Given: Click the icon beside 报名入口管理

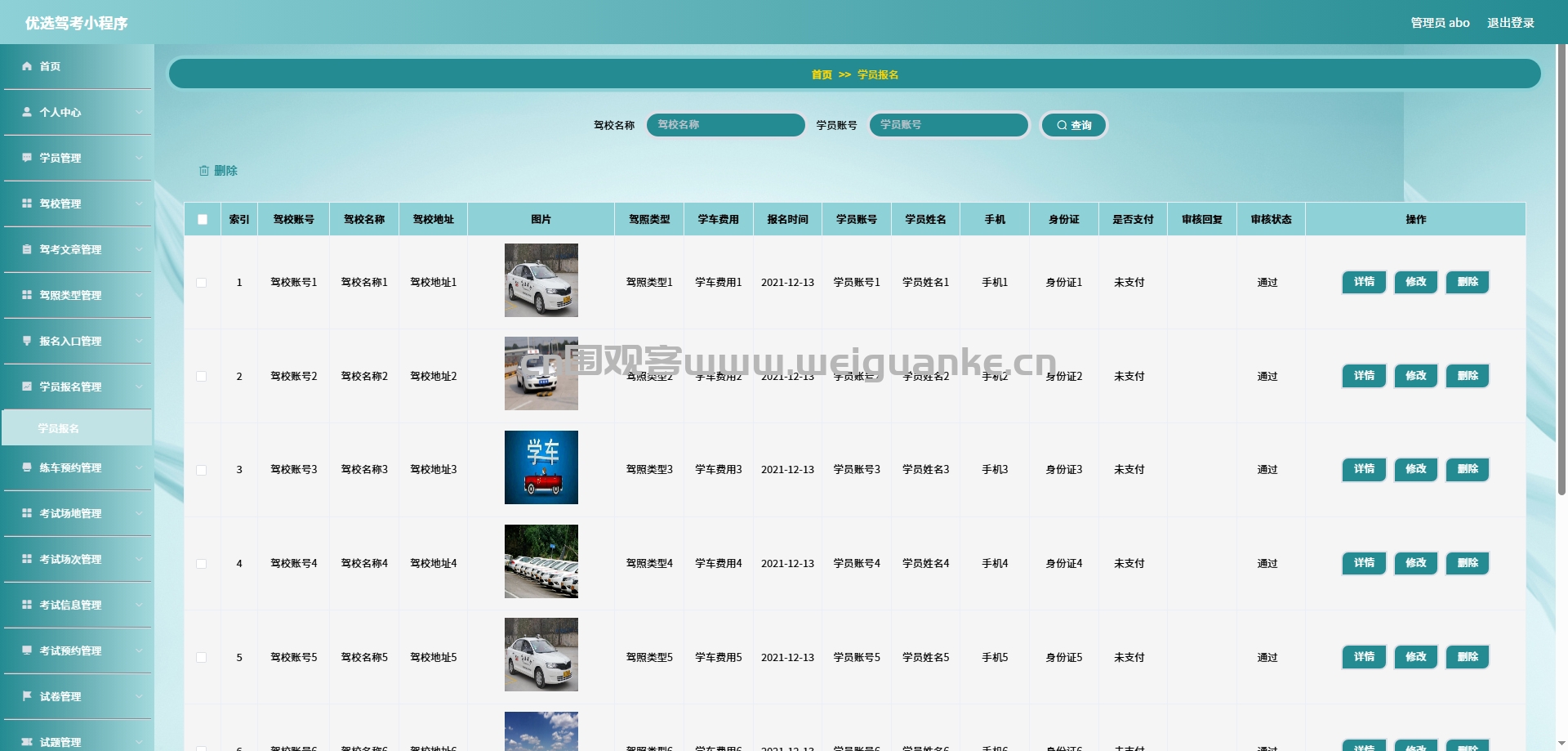Looking at the screenshot, I should tap(27, 341).
